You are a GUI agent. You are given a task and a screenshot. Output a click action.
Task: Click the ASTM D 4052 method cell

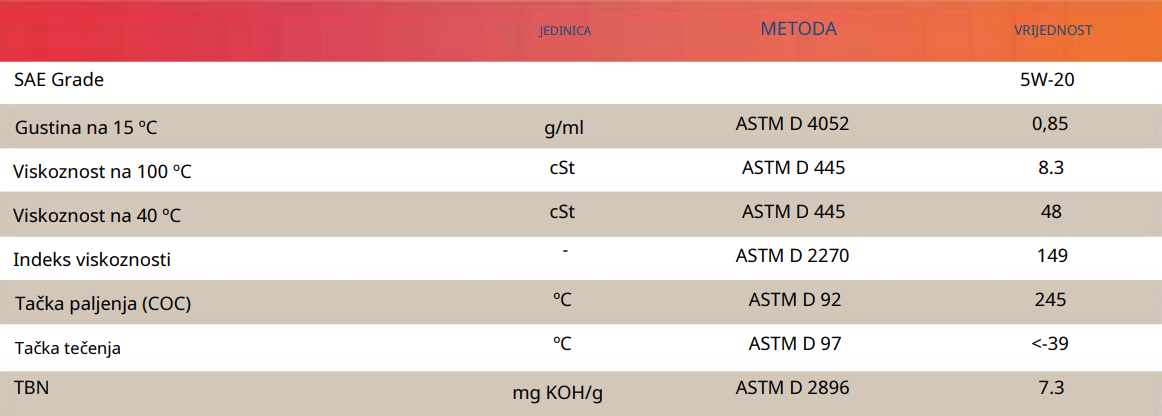pyautogui.click(x=792, y=124)
